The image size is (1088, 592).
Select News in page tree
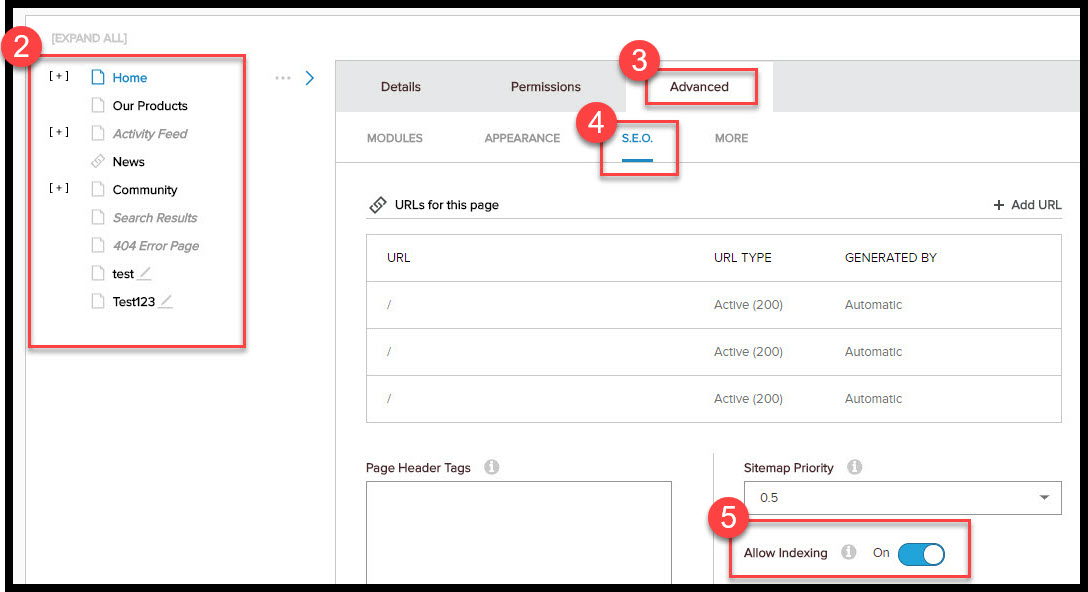128,162
